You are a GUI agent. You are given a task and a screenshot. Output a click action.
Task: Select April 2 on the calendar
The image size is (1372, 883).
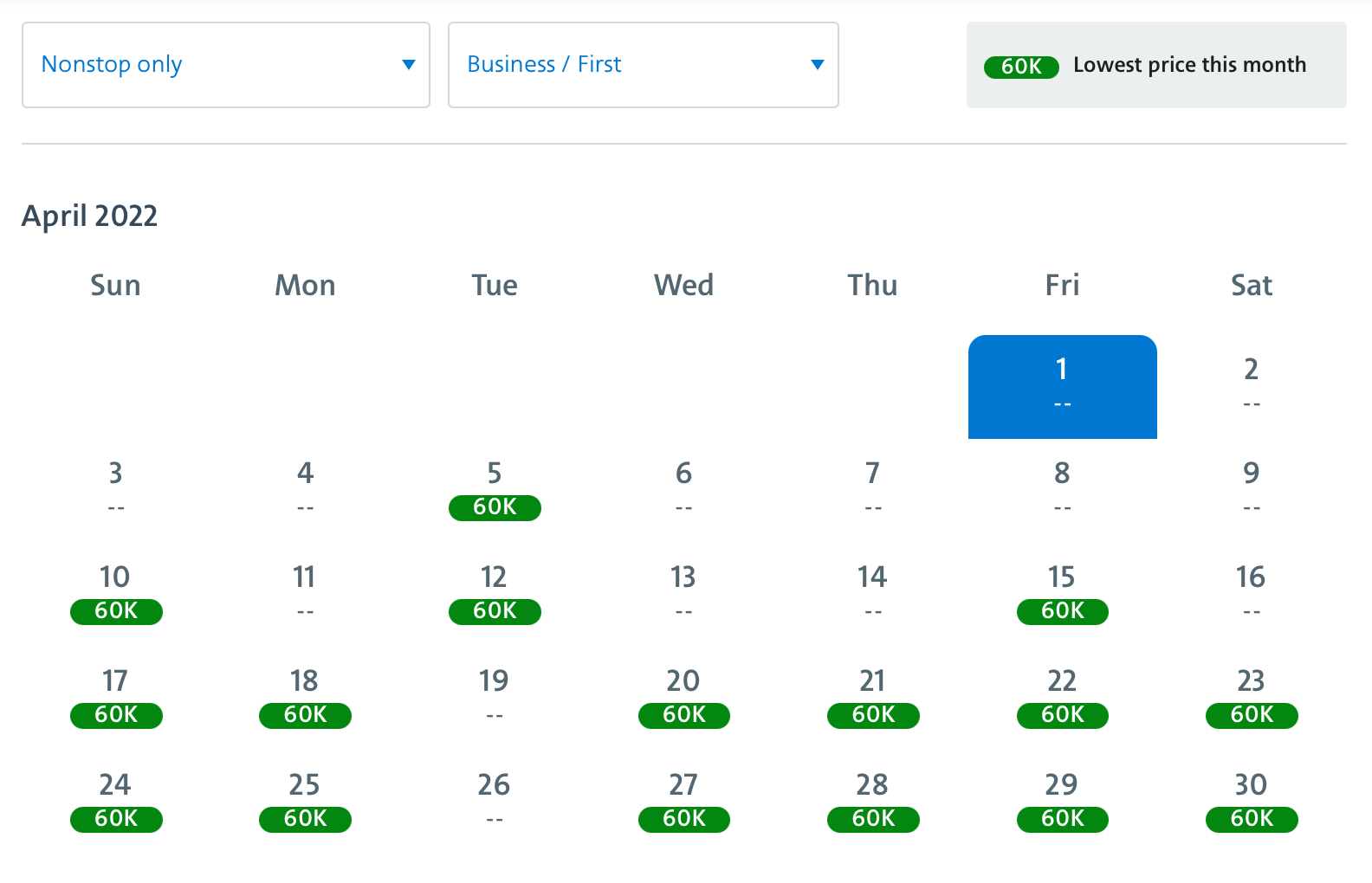[x=1252, y=387]
